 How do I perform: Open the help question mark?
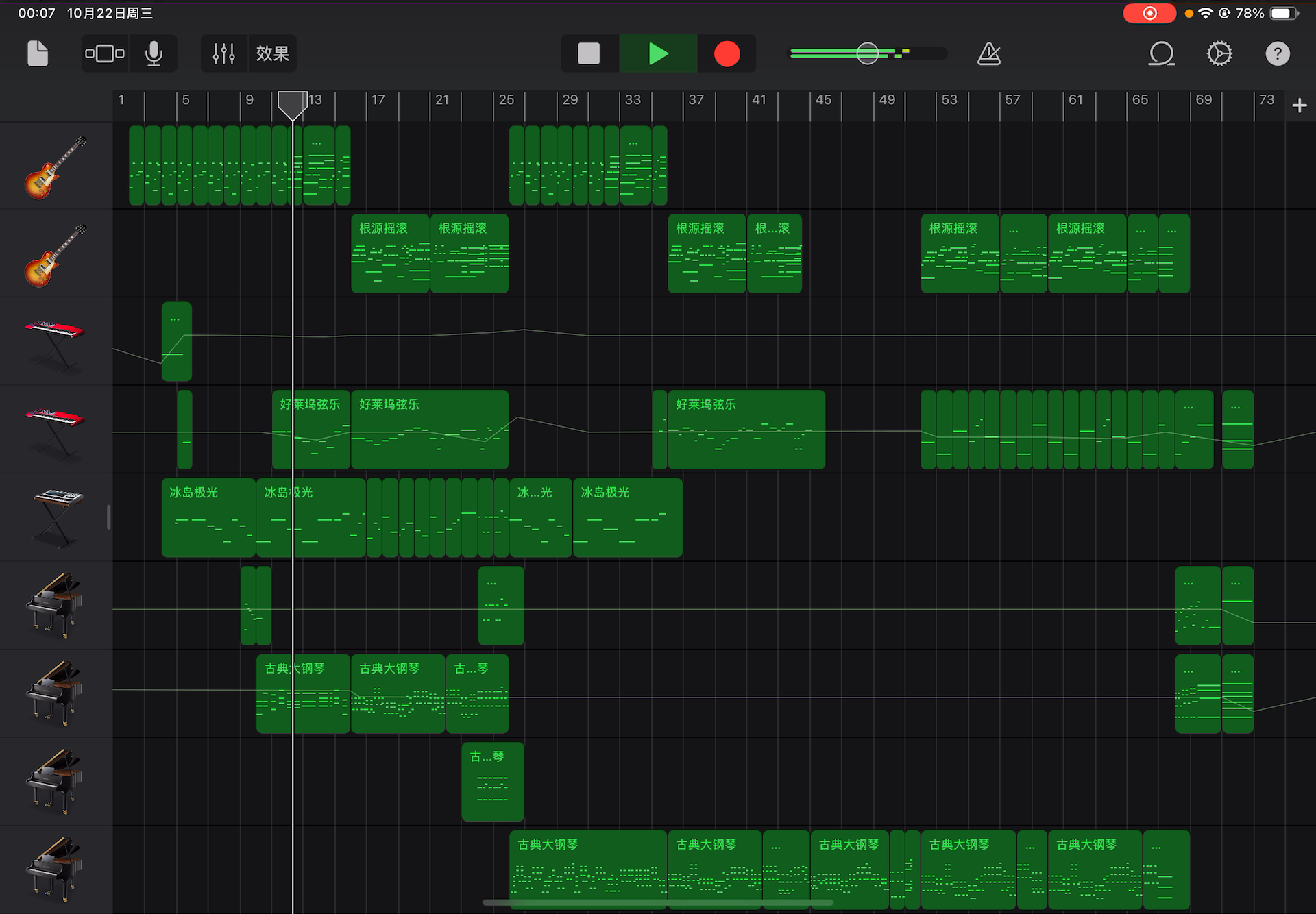1277,53
